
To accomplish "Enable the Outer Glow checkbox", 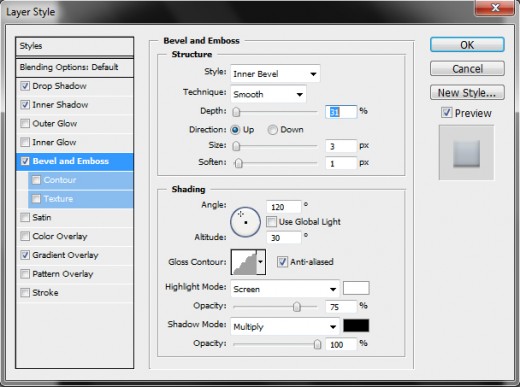I will 25,123.
